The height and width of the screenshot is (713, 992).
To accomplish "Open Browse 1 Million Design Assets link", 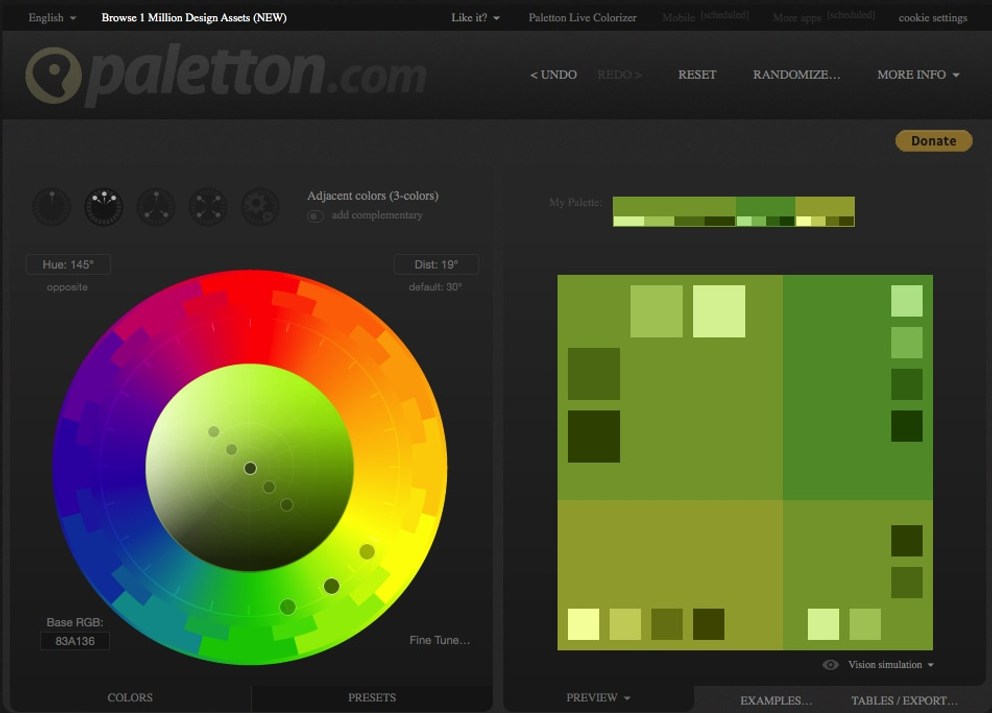I will (x=194, y=18).
